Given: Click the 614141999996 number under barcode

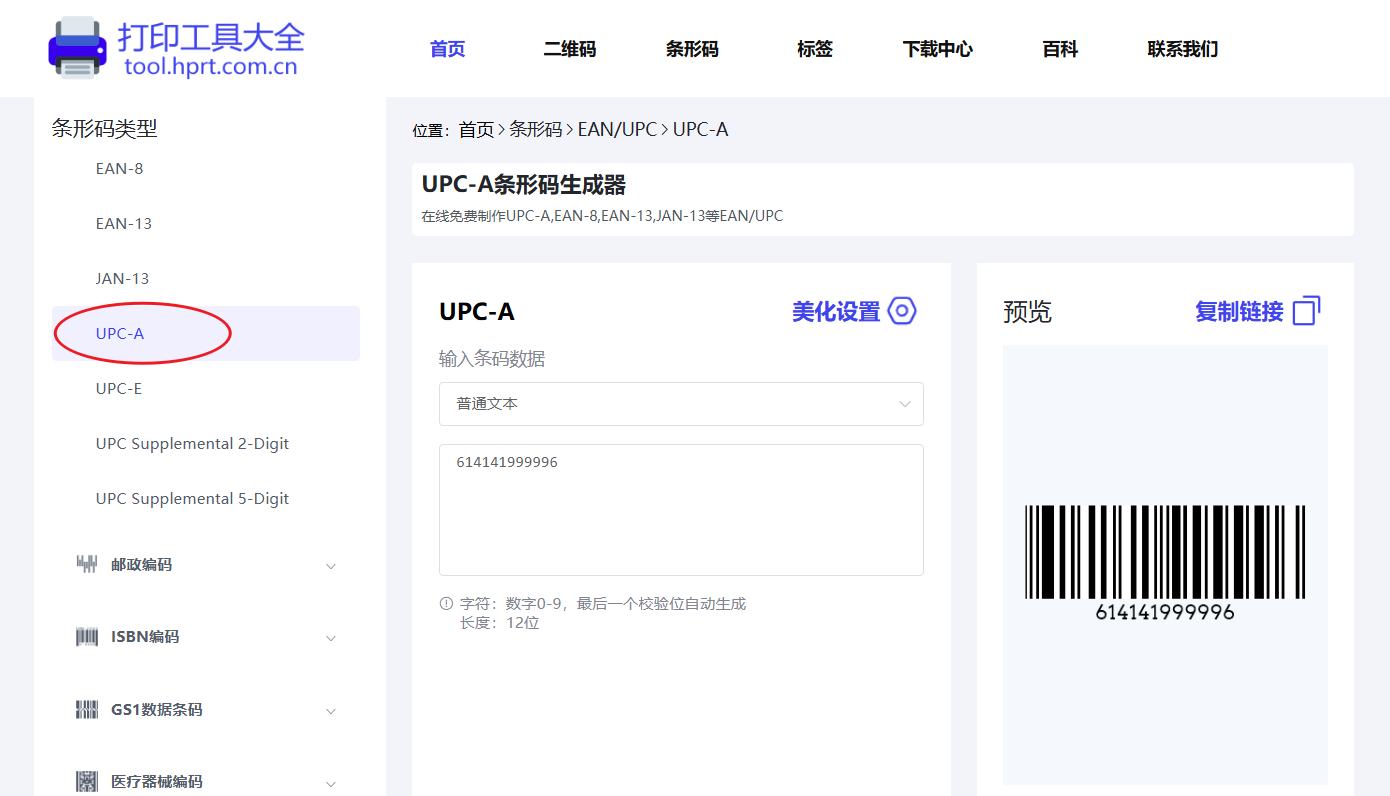Looking at the screenshot, I should click(1165, 612).
